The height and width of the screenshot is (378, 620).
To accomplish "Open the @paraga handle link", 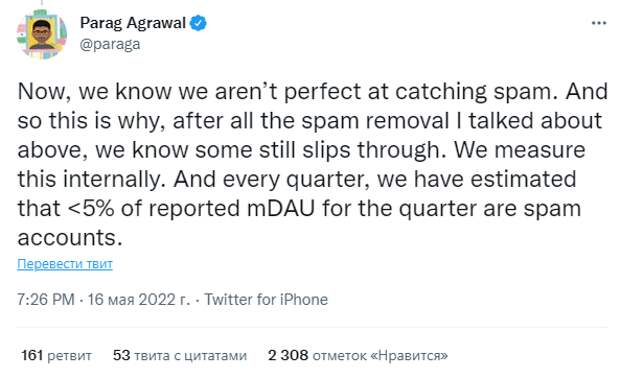I will 110,44.
